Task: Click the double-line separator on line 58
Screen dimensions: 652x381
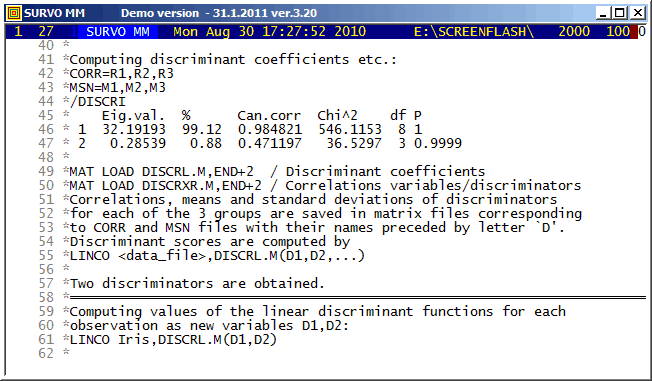Action: pos(358,297)
